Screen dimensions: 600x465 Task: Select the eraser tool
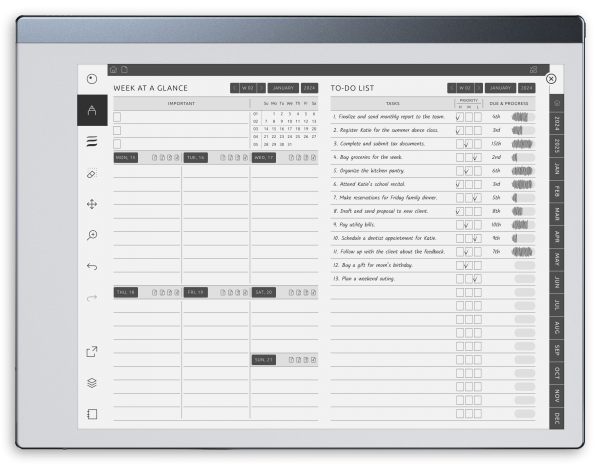92,173
